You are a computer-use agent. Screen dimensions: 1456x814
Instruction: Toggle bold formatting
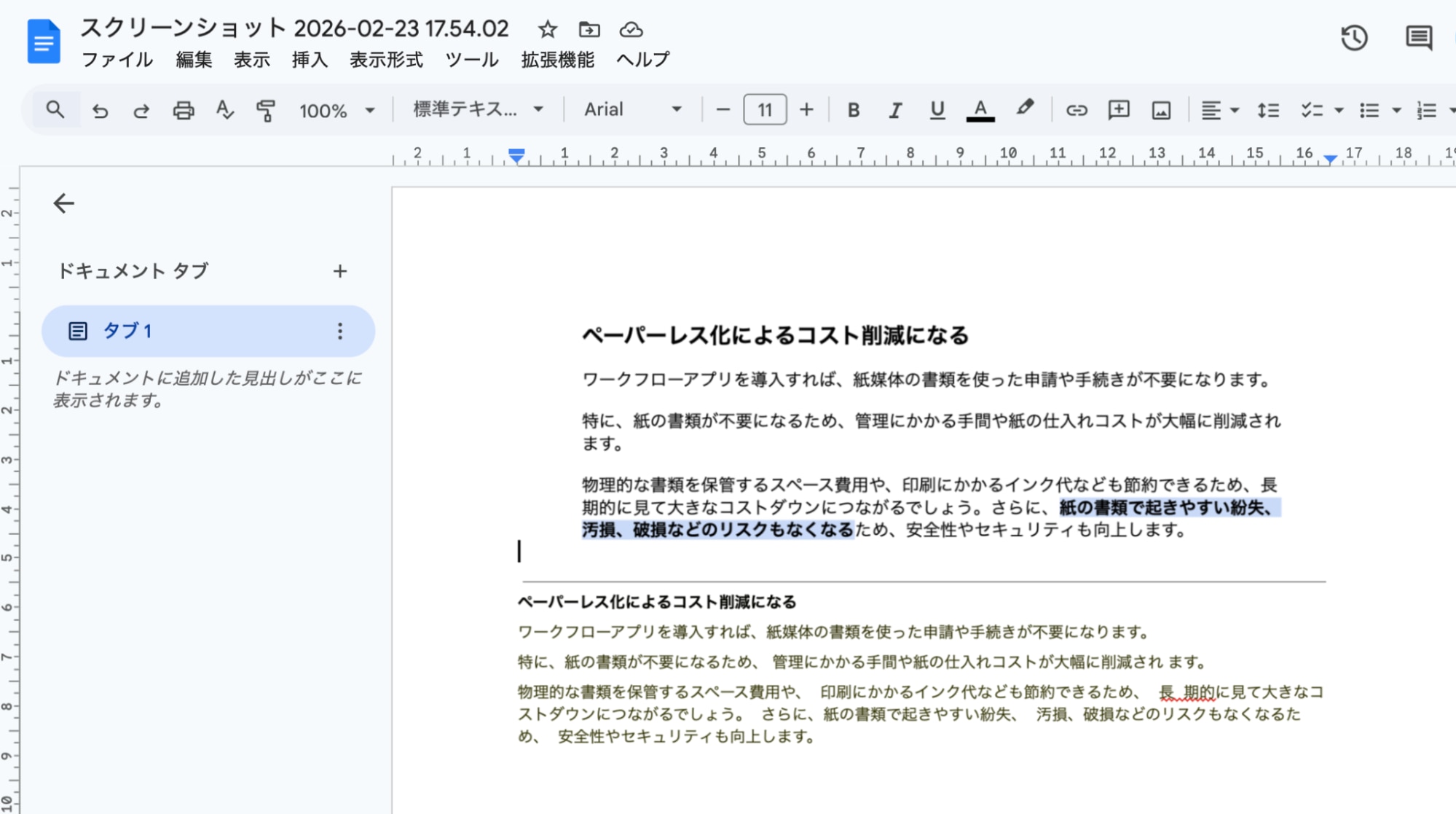coord(853,110)
